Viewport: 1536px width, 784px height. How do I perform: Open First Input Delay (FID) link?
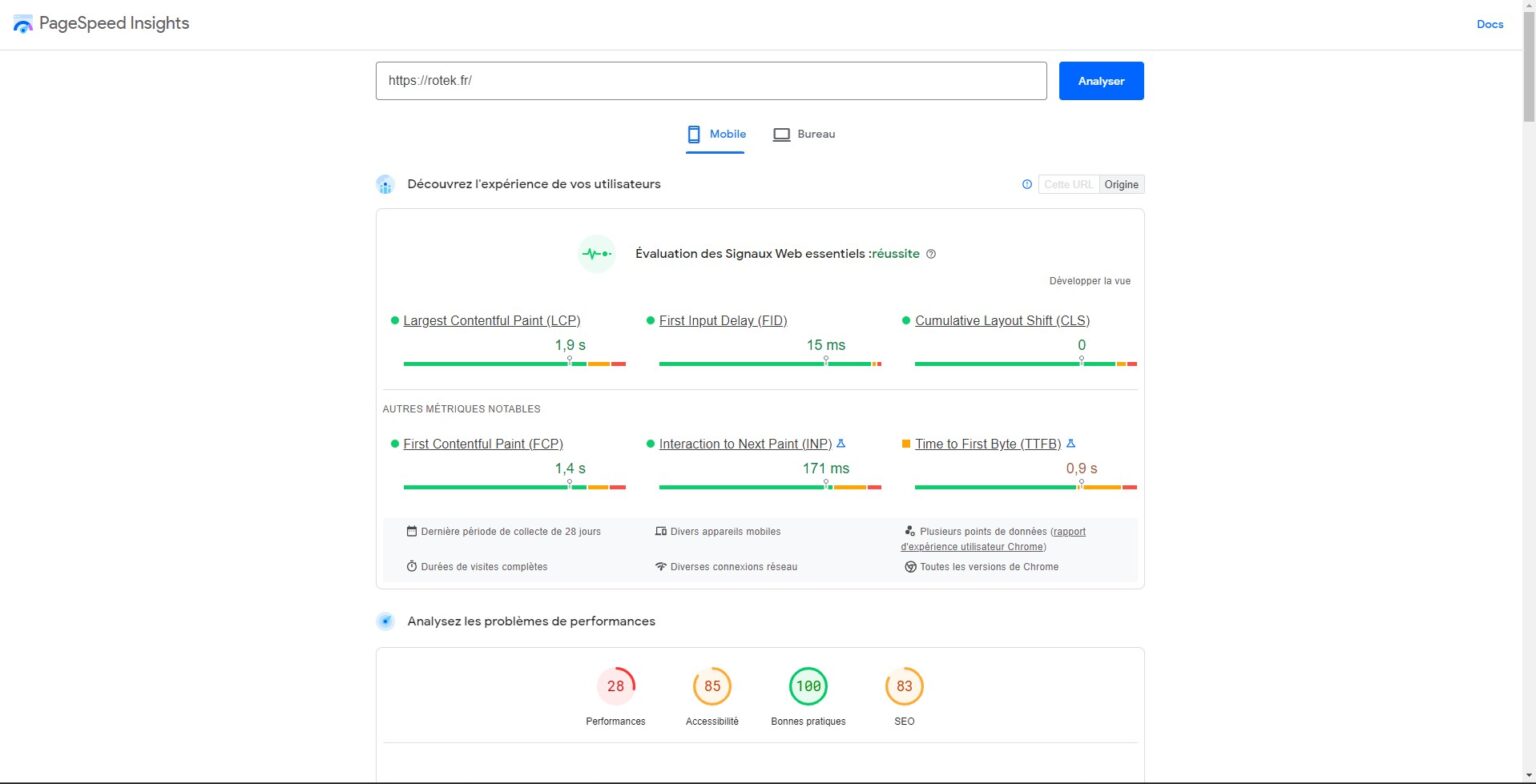tap(723, 321)
